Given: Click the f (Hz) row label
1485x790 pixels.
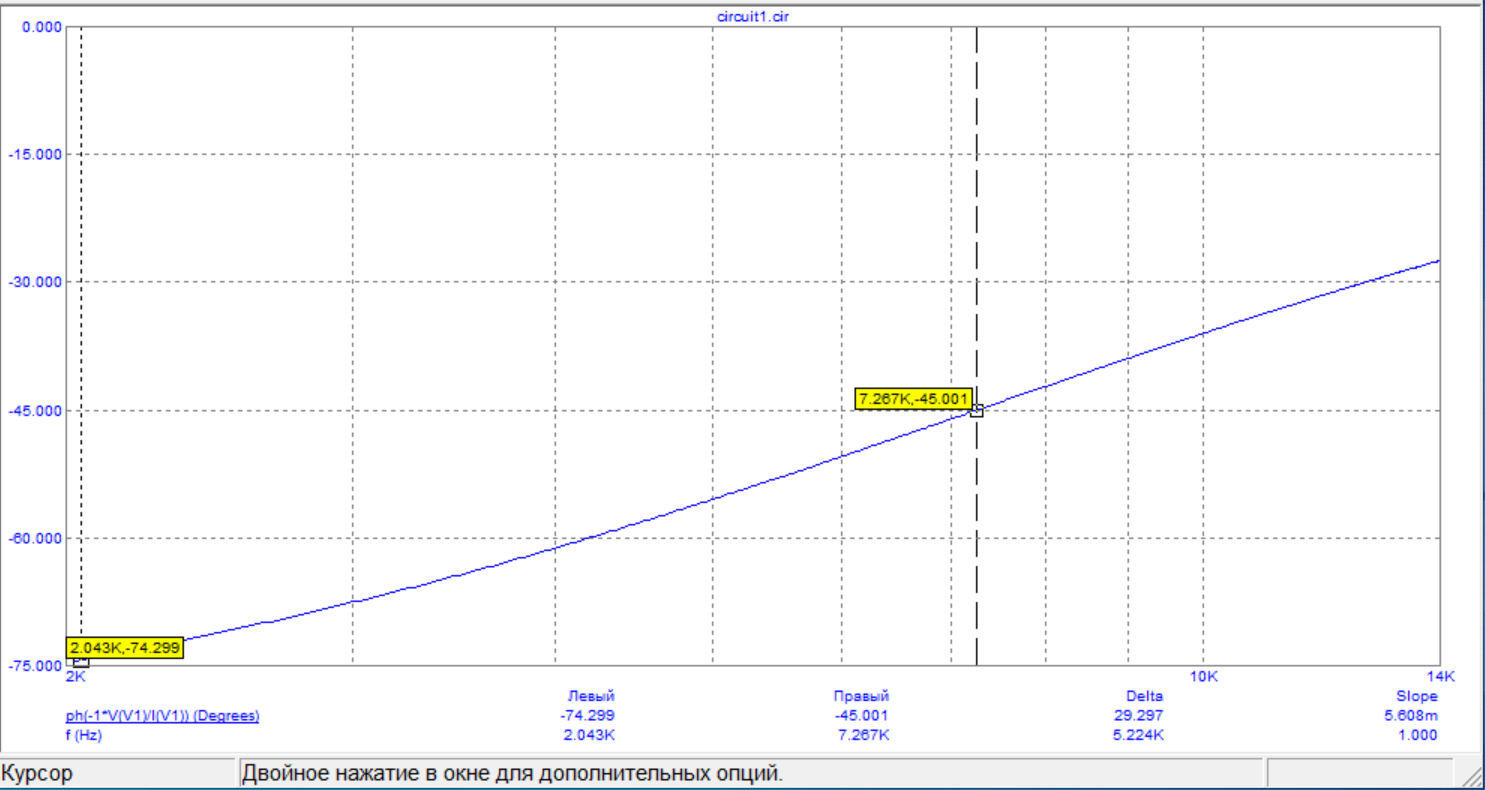Looking at the screenshot, I should click(x=84, y=735).
